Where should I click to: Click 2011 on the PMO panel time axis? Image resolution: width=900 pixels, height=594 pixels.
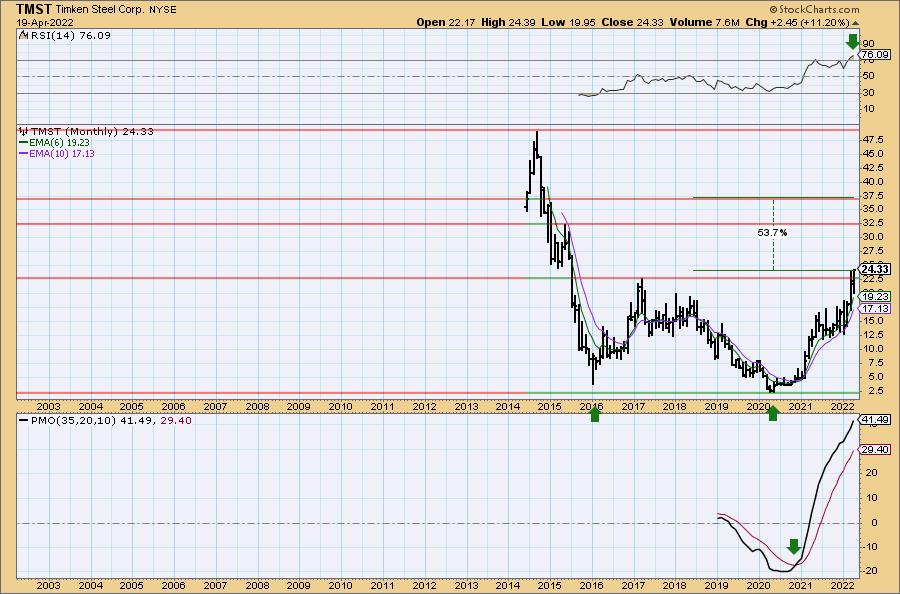pos(382,585)
